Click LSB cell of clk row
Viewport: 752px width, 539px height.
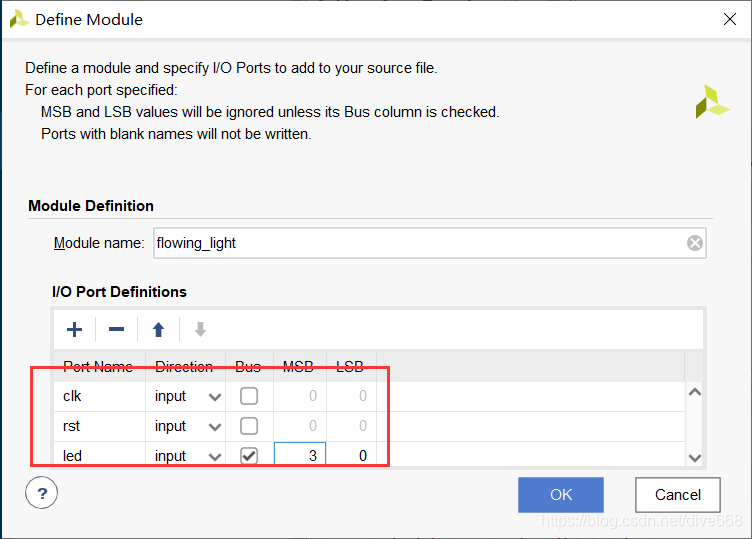[x=352, y=397]
